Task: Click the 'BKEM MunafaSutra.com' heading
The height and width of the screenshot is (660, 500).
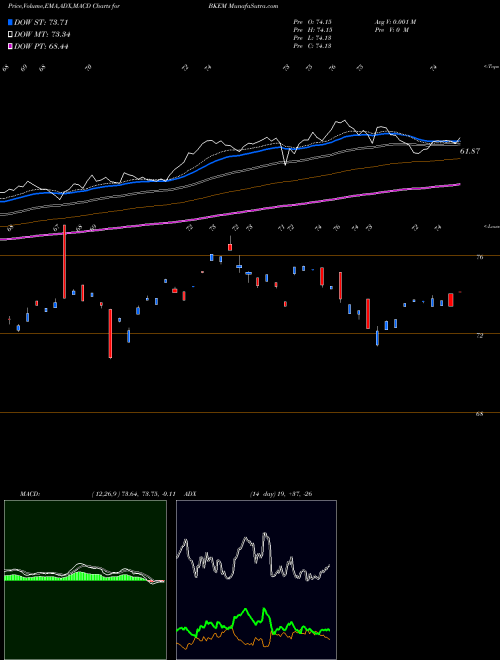Action: coord(243,6)
